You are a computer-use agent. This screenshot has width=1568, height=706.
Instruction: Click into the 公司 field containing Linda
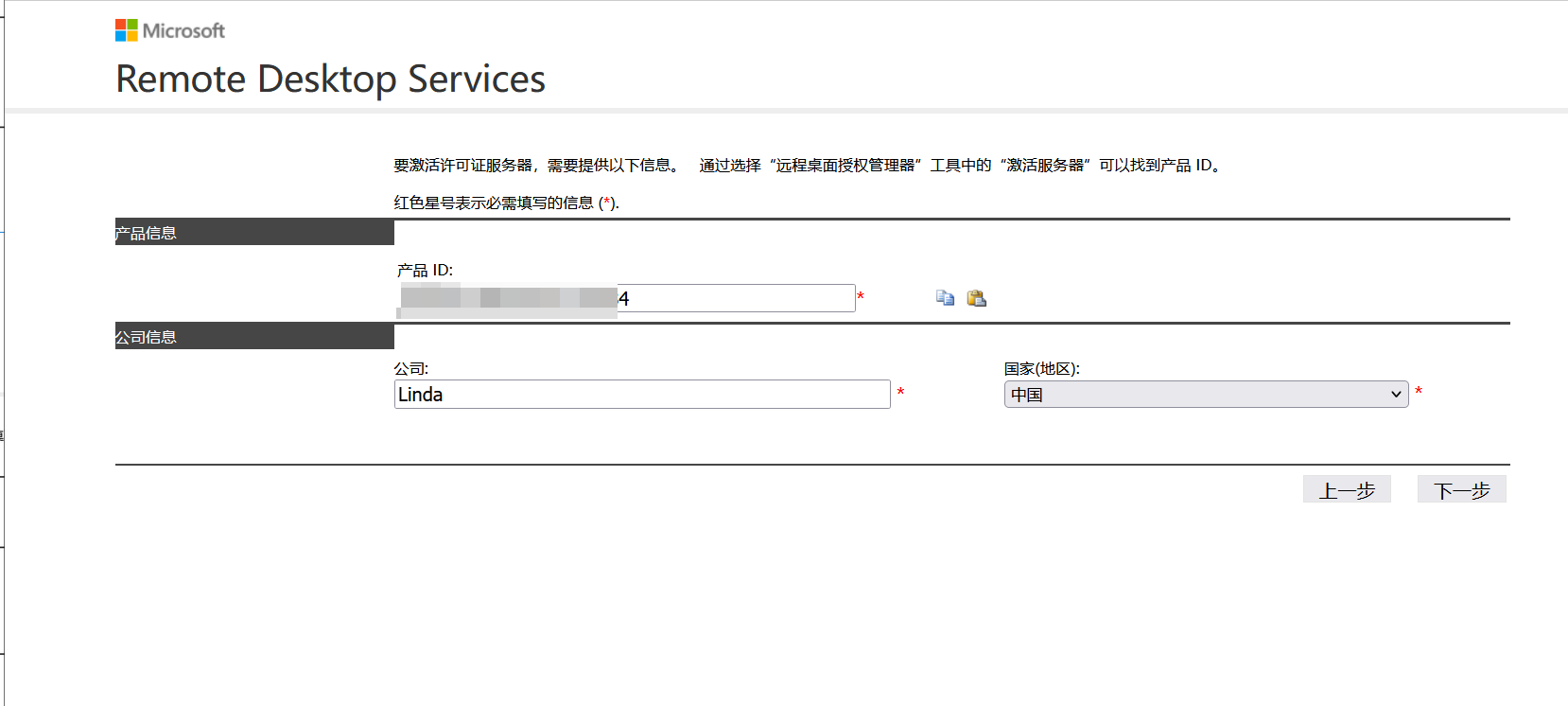(x=641, y=395)
